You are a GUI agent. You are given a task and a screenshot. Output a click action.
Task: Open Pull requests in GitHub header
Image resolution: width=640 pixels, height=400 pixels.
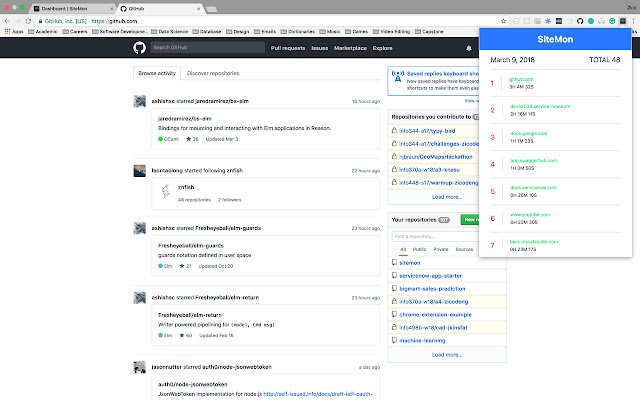click(288, 48)
